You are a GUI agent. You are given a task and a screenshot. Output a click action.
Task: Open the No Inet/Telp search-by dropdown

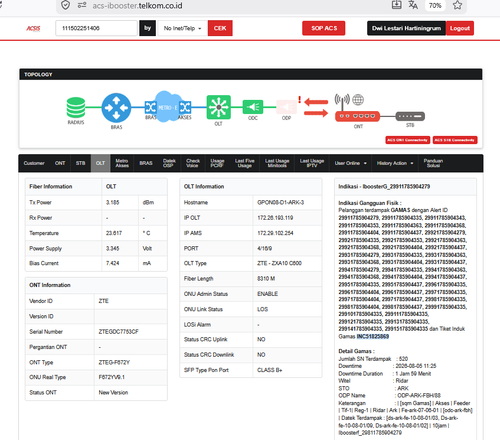tap(182, 28)
